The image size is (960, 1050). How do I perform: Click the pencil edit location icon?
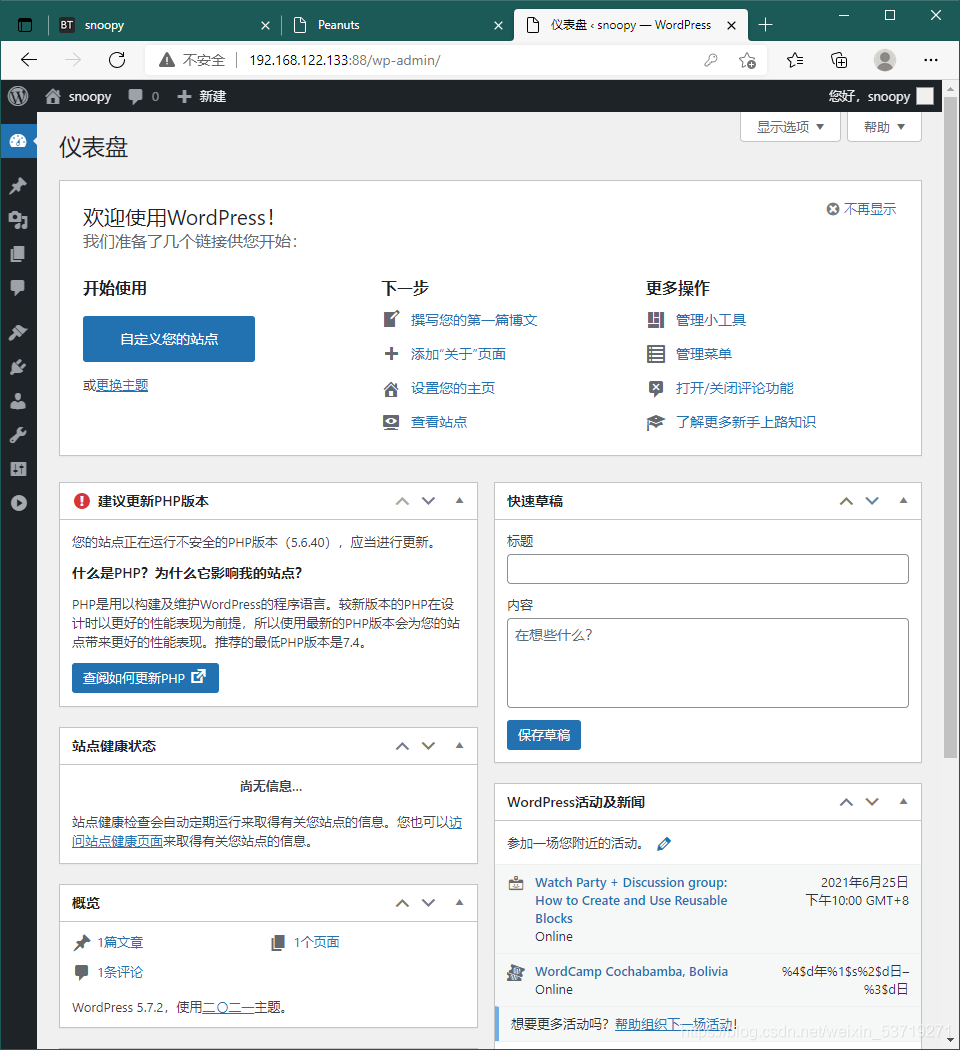coord(663,844)
